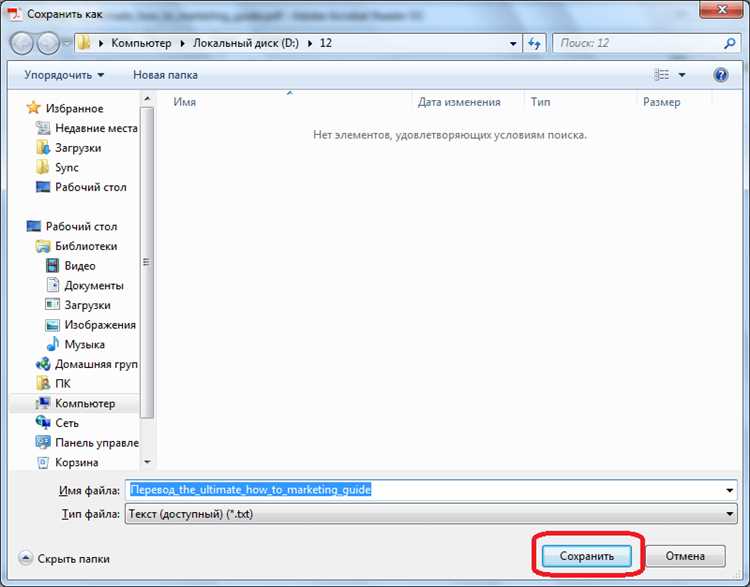This screenshot has width=750, height=587.
Task: Click the Back navigation arrow button
Action: 22,44
